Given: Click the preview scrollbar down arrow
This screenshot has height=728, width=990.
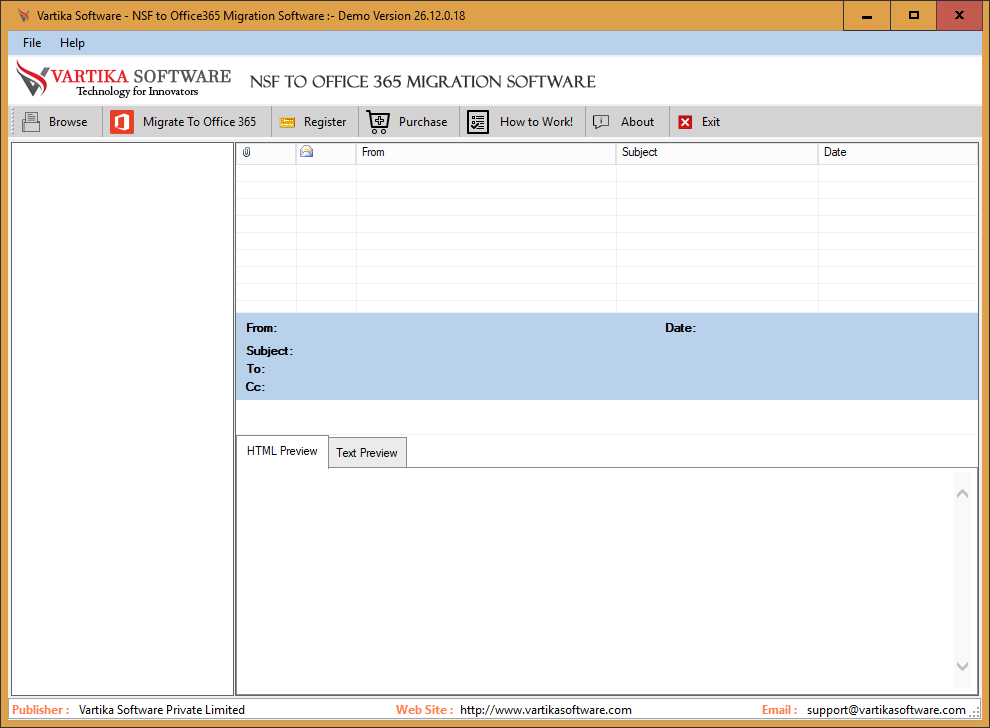Looking at the screenshot, I should (x=962, y=666).
